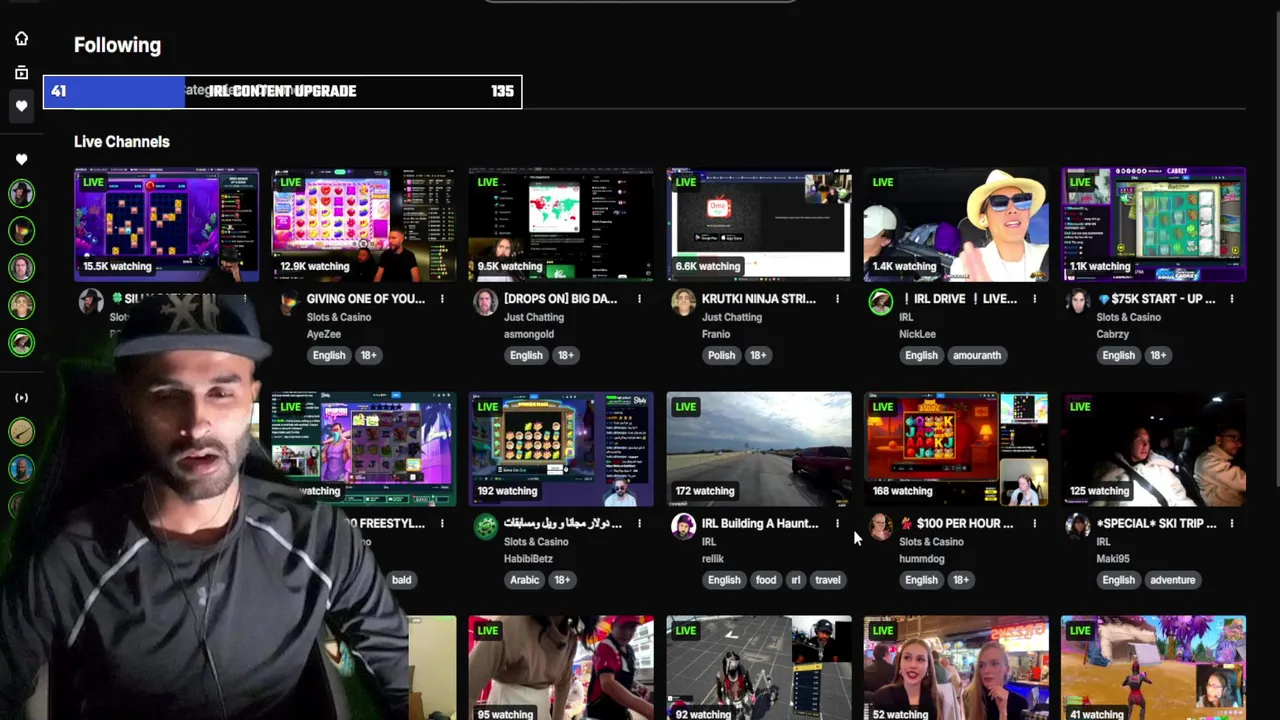Open asmongold's avatar in the left sidebar
Screen dimensions: 1280x720
(21, 267)
